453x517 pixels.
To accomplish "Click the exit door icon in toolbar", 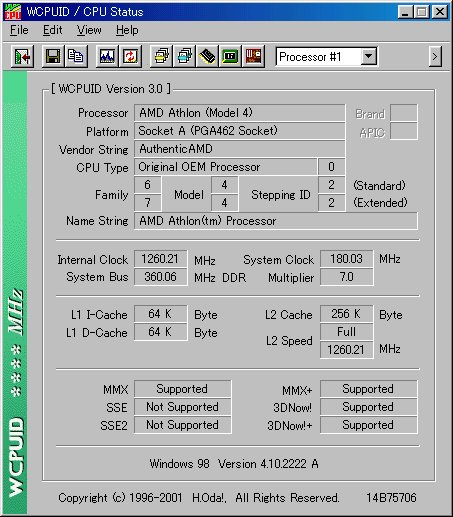I will pos(22,57).
